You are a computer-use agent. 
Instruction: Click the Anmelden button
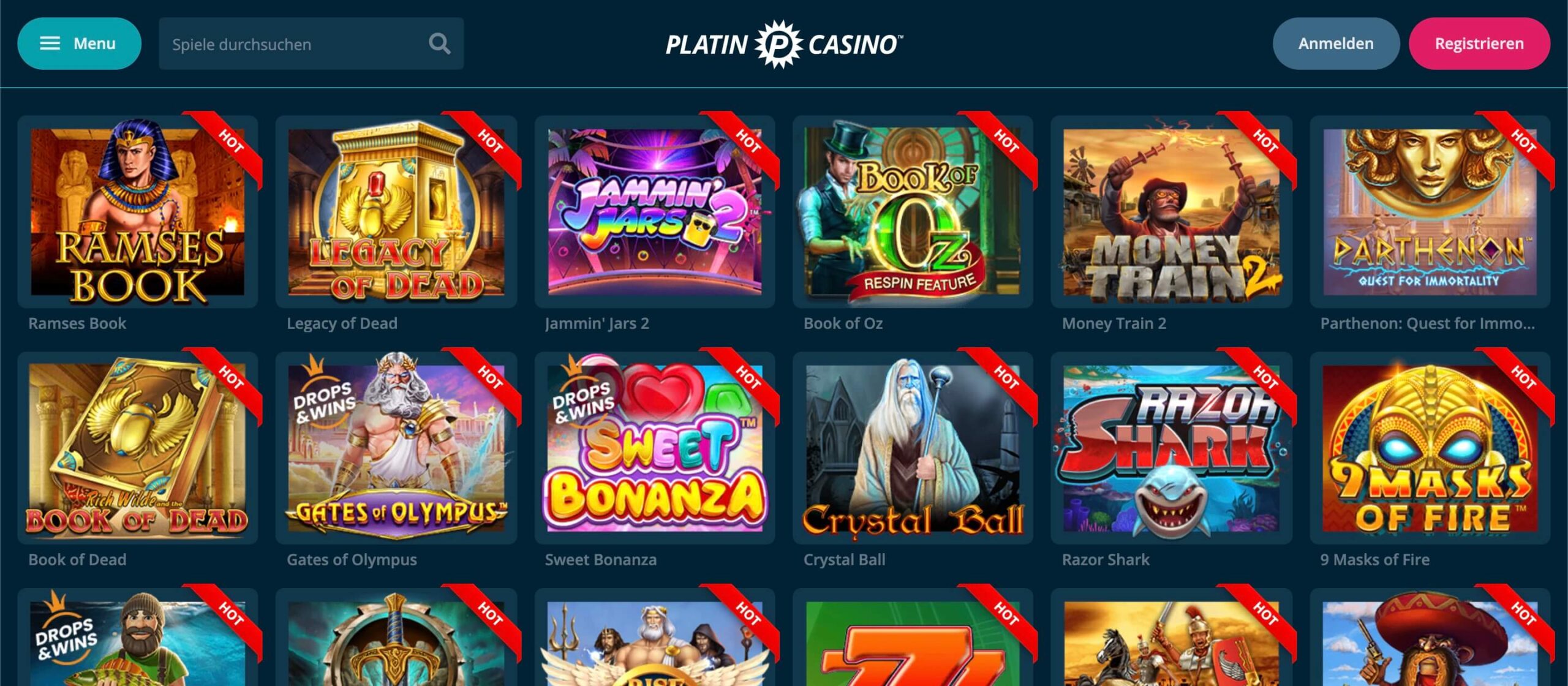tap(1336, 43)
